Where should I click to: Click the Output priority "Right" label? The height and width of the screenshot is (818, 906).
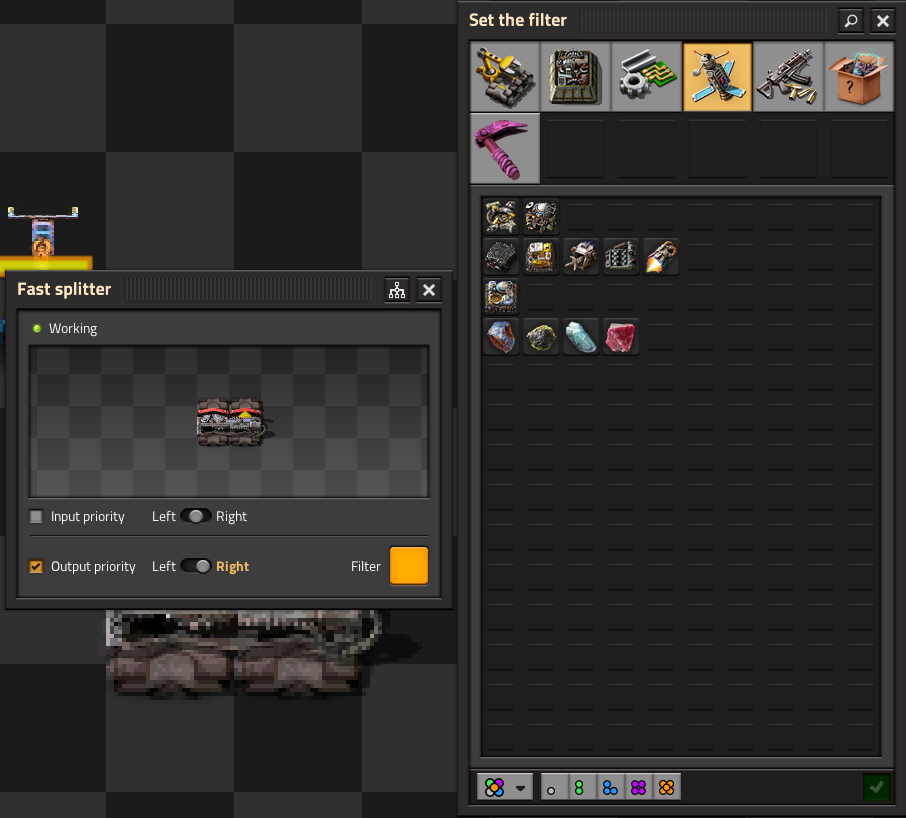click(x=232, y=567)
